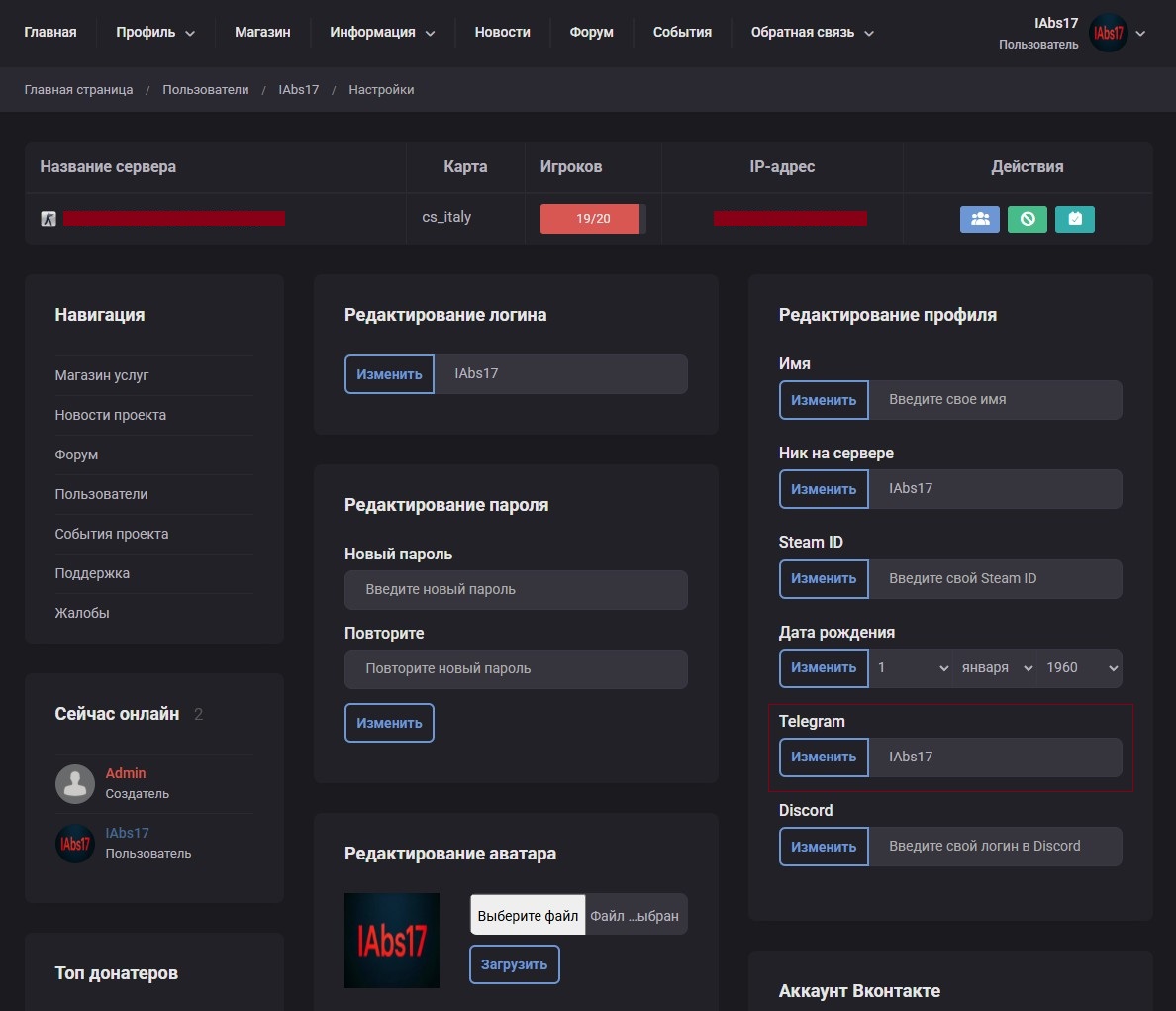Click the Выберите файл button
This screenshot has width=1176, height=1011.
pos(528,915)
